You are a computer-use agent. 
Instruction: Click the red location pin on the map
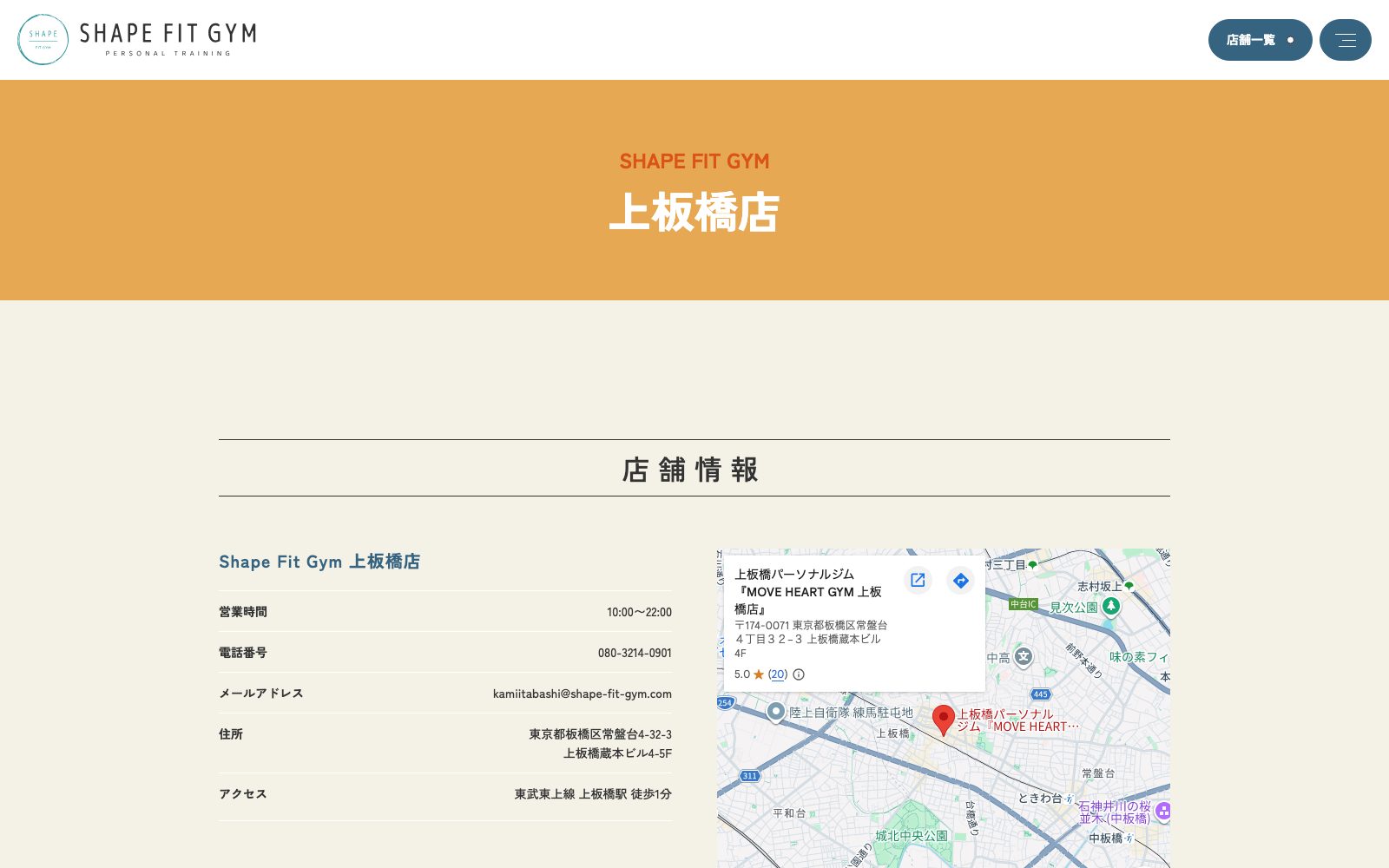pos(943,720)
